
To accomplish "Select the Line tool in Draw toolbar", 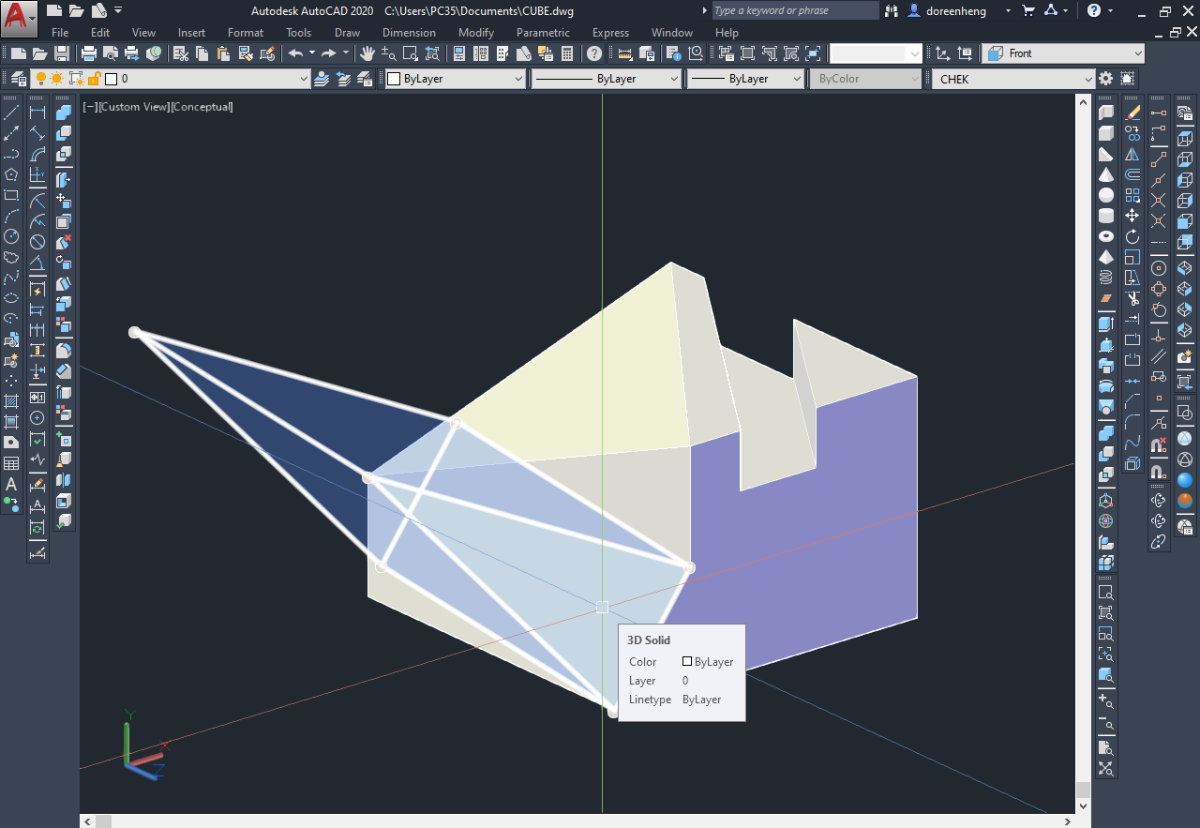I will click(11, 113).
